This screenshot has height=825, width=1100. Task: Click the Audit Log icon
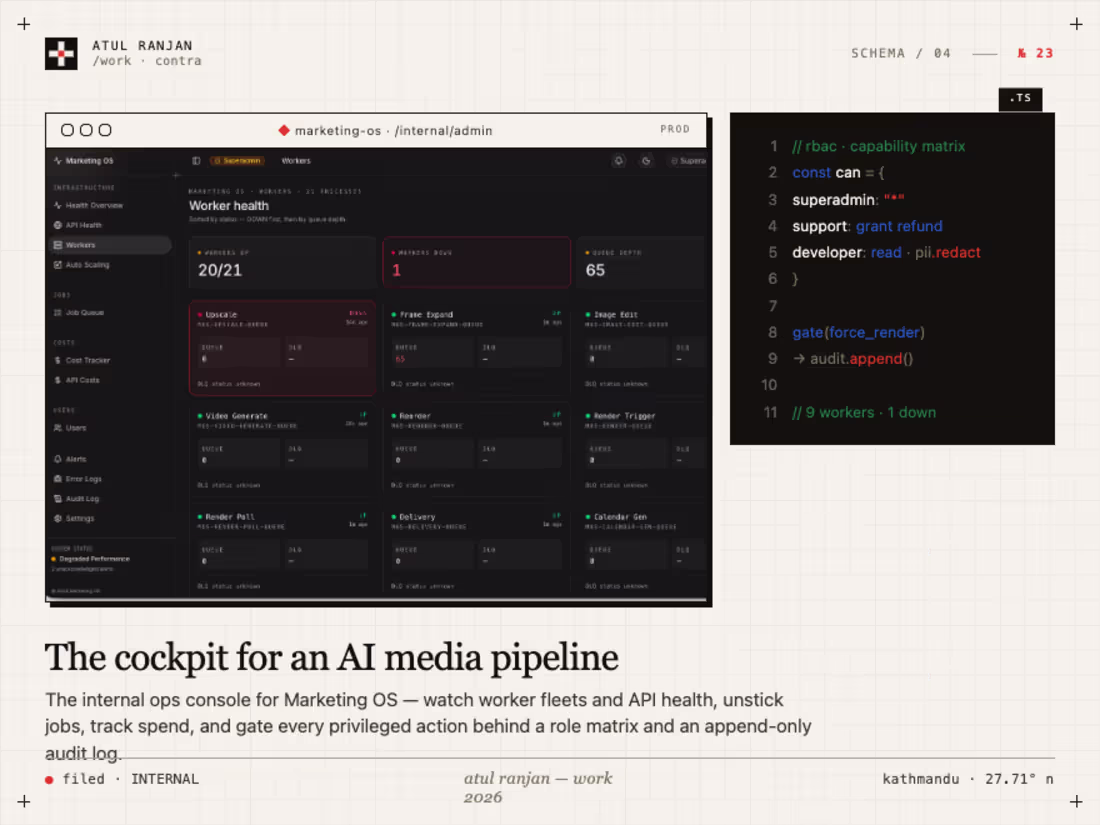58,498
